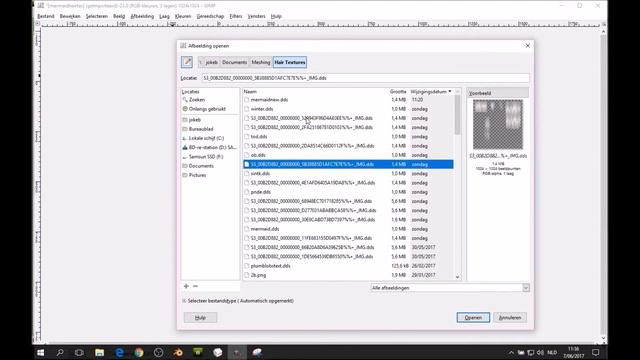This screenshot has width=640, height=360.
Task: Open the Alle afbeeldingen filter dropdown
Action: [450, 288]
